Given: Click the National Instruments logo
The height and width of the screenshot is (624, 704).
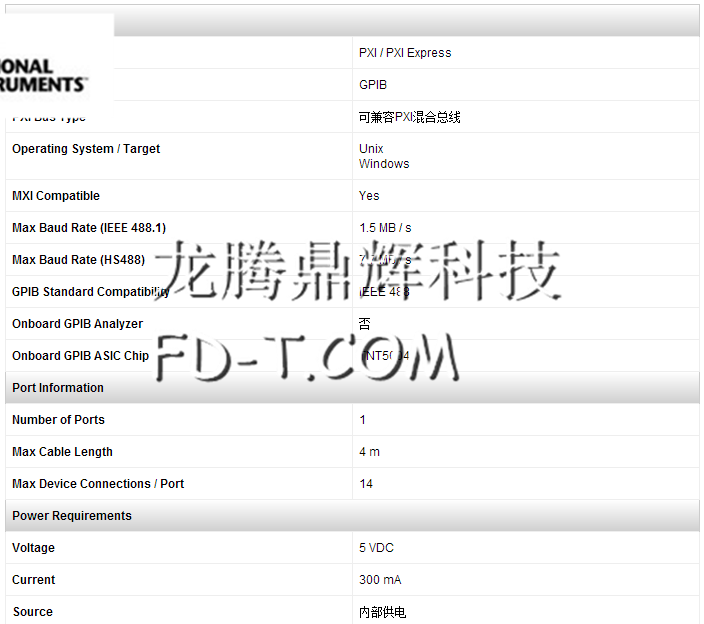Looking at the screenshot, I should point(45,75).
